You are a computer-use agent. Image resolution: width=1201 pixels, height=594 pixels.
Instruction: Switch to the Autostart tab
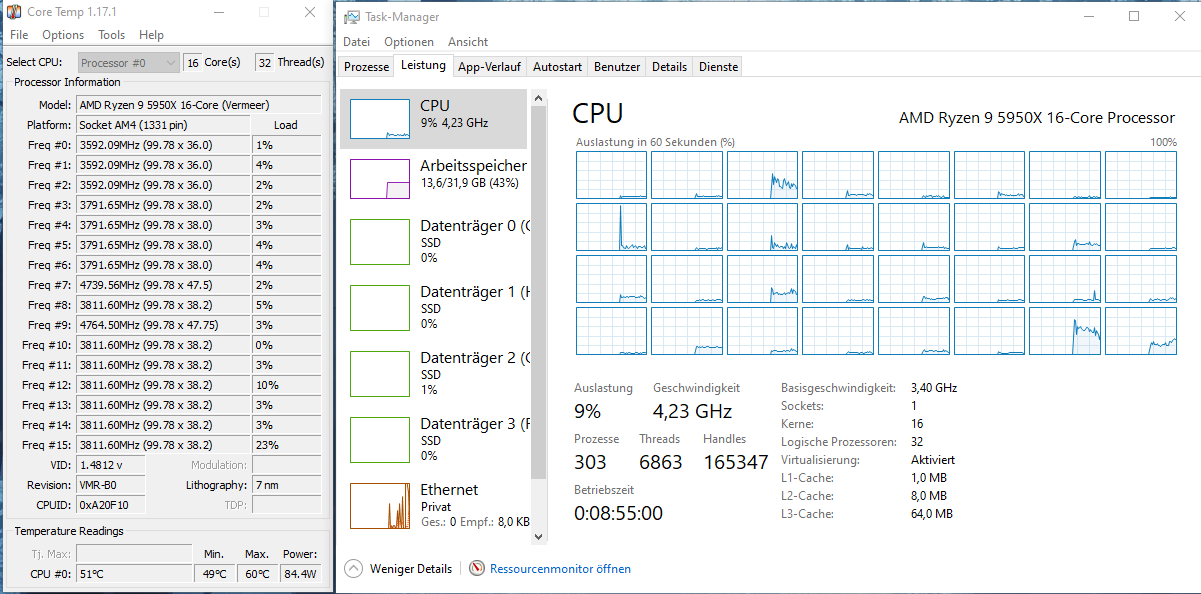pyautogui.click(x=557, y=67)
